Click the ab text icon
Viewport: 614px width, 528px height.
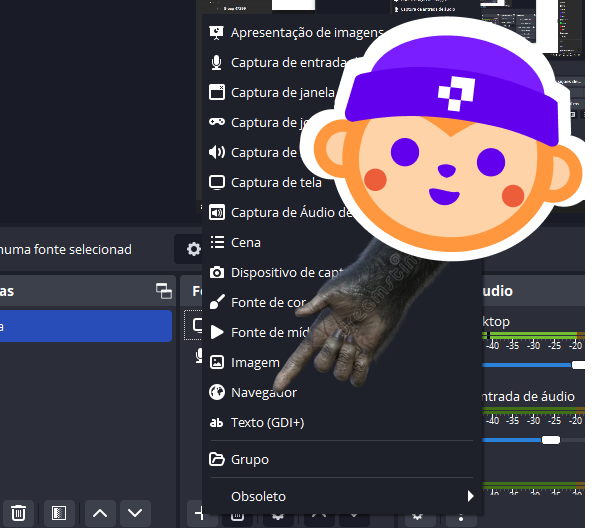[x=216, y=423]
